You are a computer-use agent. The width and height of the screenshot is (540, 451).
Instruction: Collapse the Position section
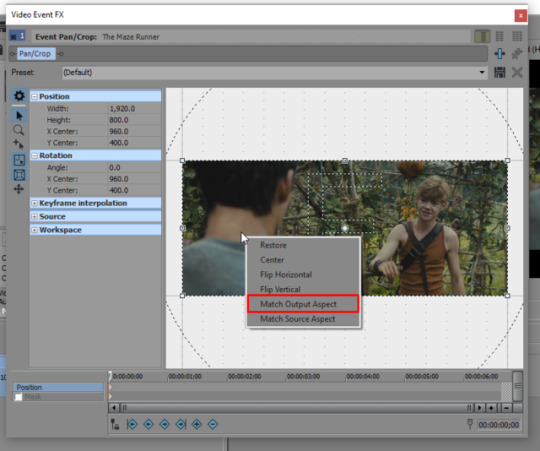pyautogui.click(x=34, y=97)
